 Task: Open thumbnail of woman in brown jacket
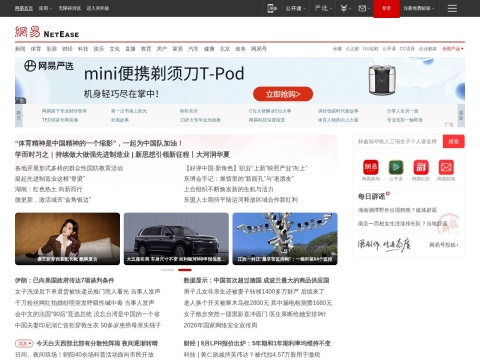[67, 239]
